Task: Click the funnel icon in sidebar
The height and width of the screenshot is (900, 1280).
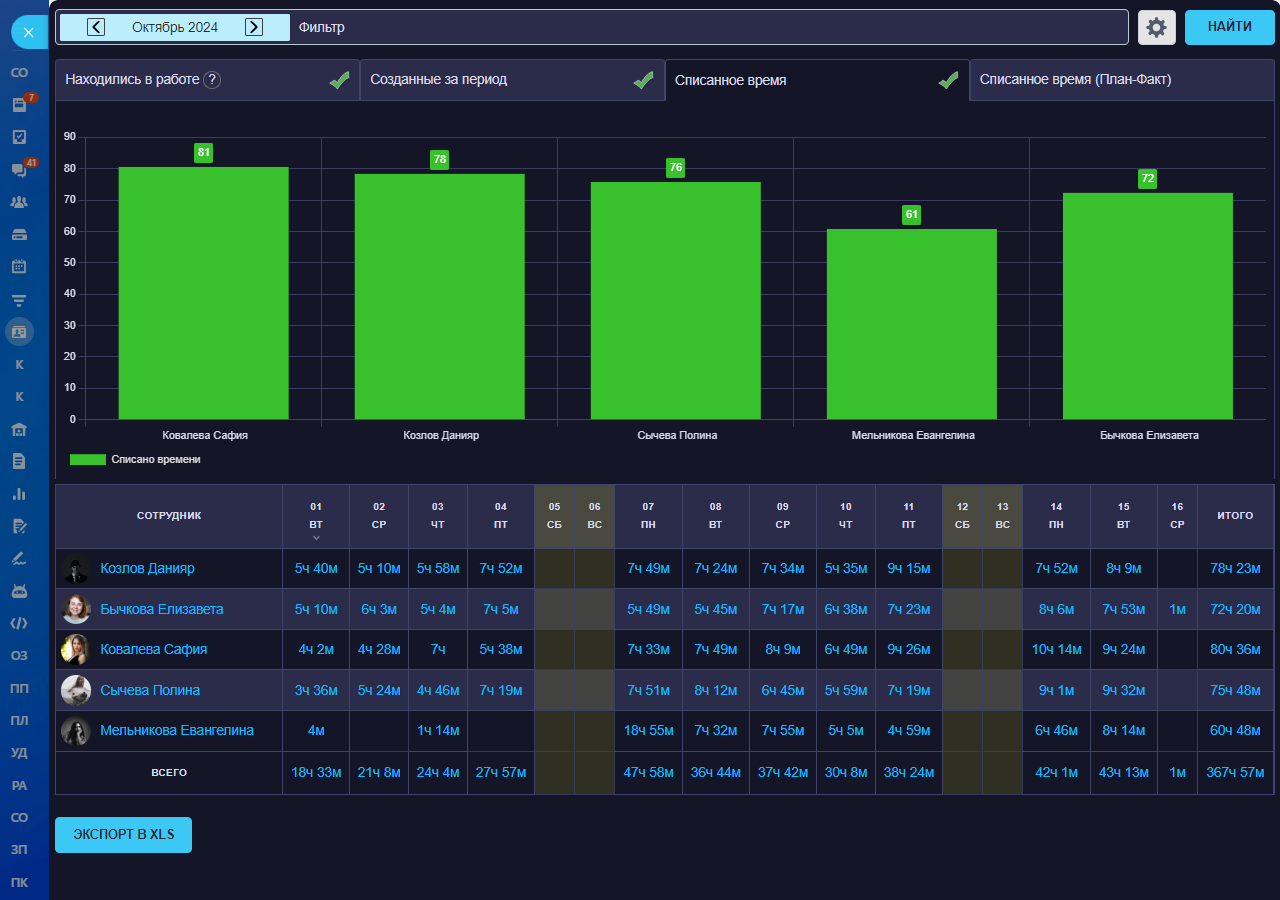Action: coord(19,299)
